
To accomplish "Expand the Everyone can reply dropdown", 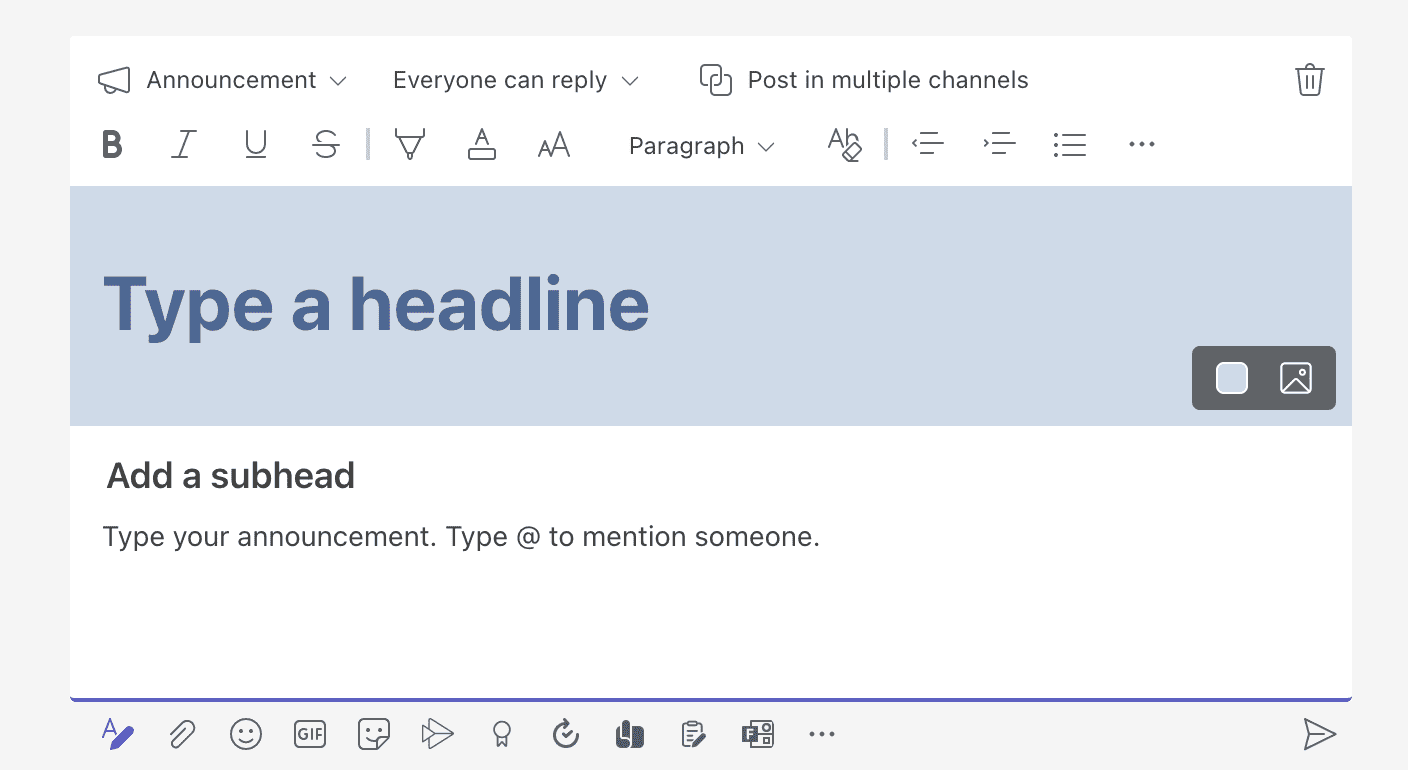I will pos(515,80).
